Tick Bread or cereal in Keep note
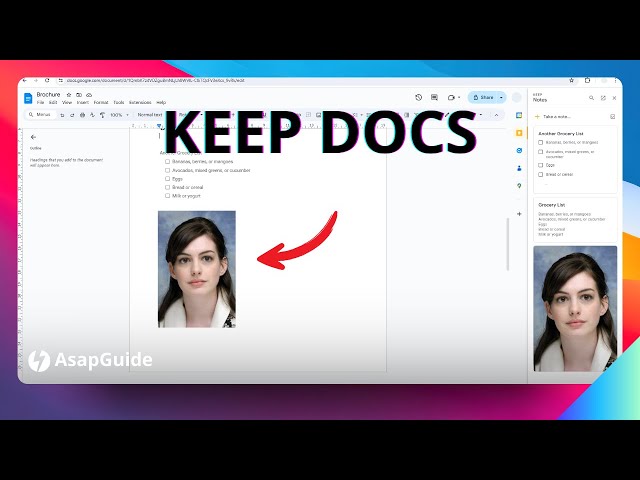This screenshot has height=480, width=640. [x=540, y=174]
